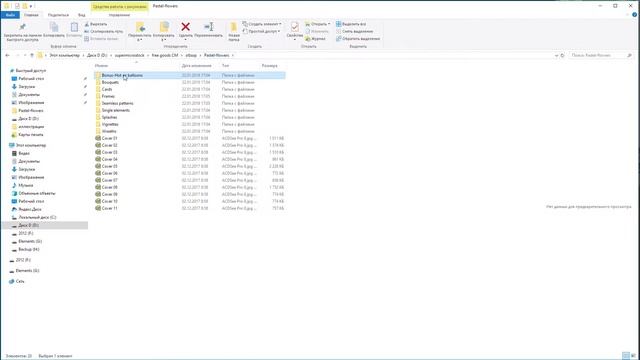
Task: Click 'supermicrostock' in the breadcrumb path
Action: [129, 55]
